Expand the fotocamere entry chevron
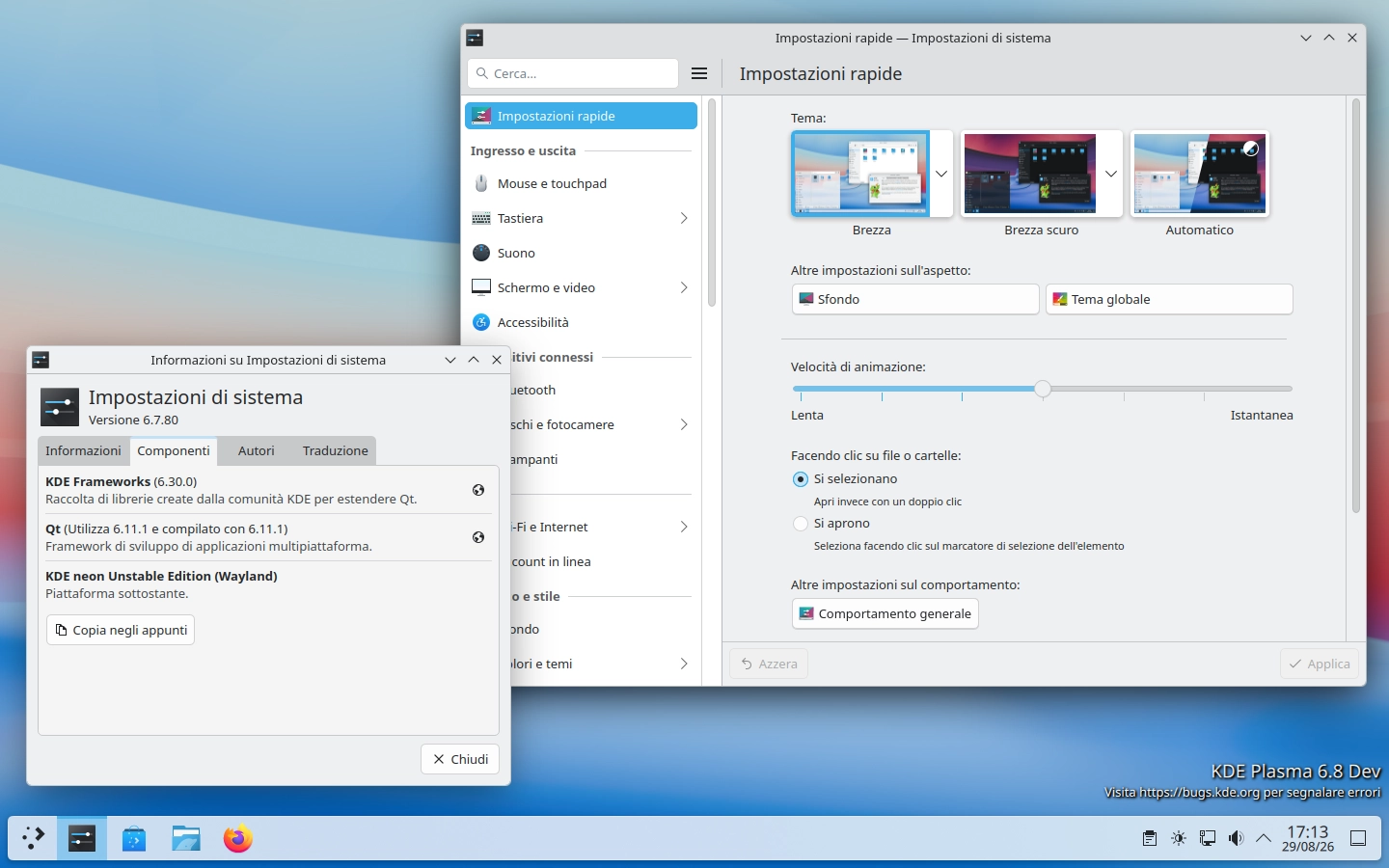1389x868 pixels. [x=683, y=424]
